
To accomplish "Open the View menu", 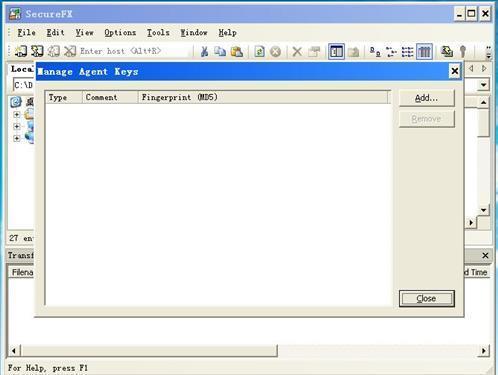I will [84, 32].
